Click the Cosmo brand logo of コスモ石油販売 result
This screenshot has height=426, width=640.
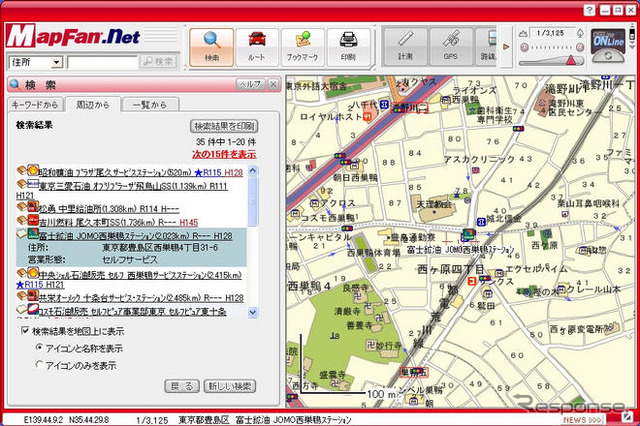point(33,309)
